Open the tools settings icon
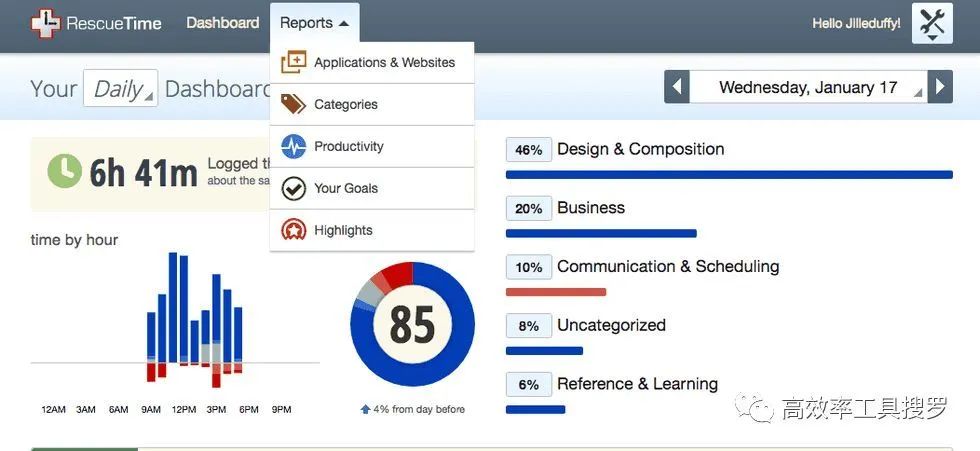The width and height of the screenshot is (980, 451). tap(932, 24)
